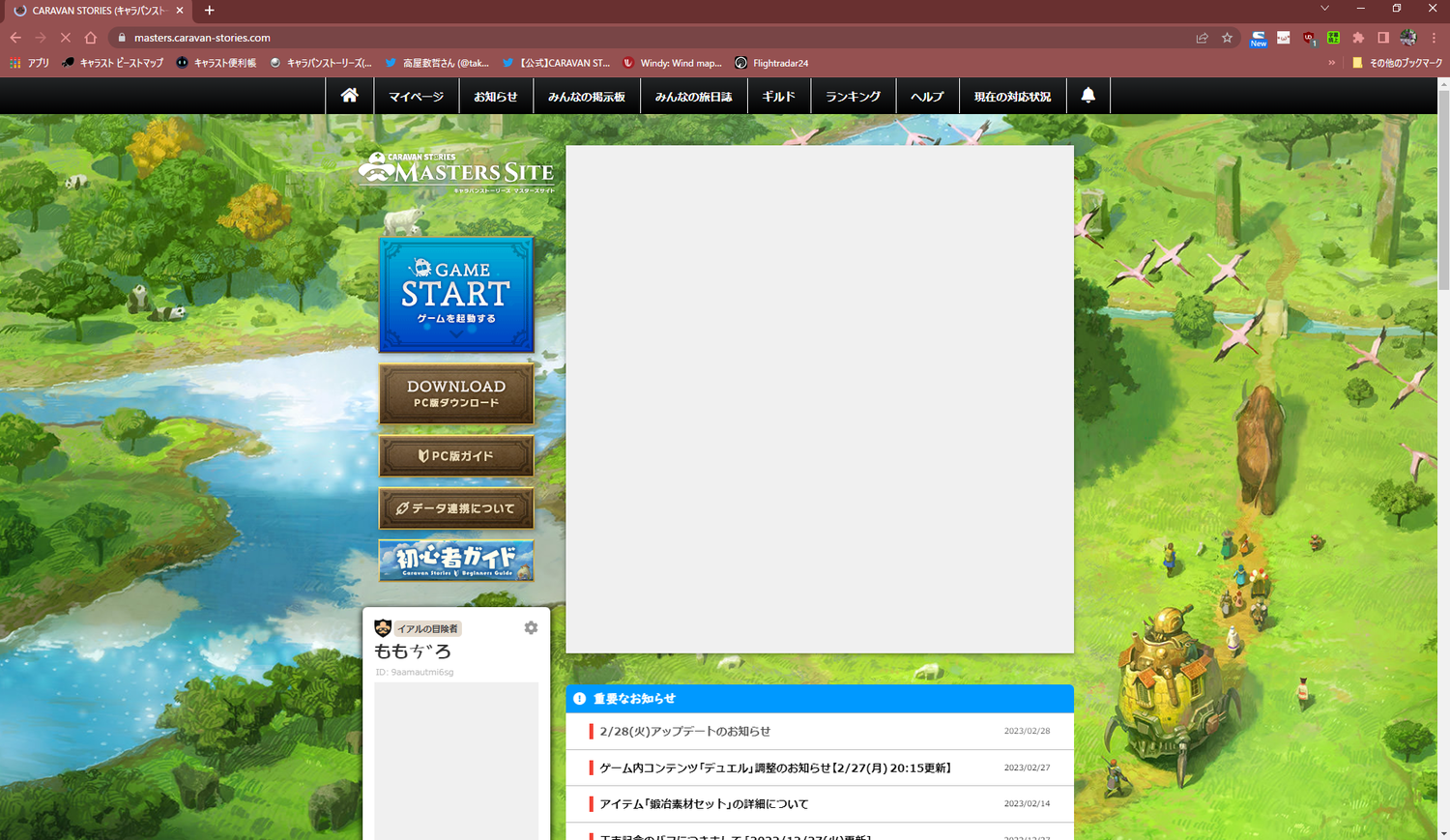Click the date 2023/02/27
This screenshot has width=1450, height=840.
tap(1027, 768)
